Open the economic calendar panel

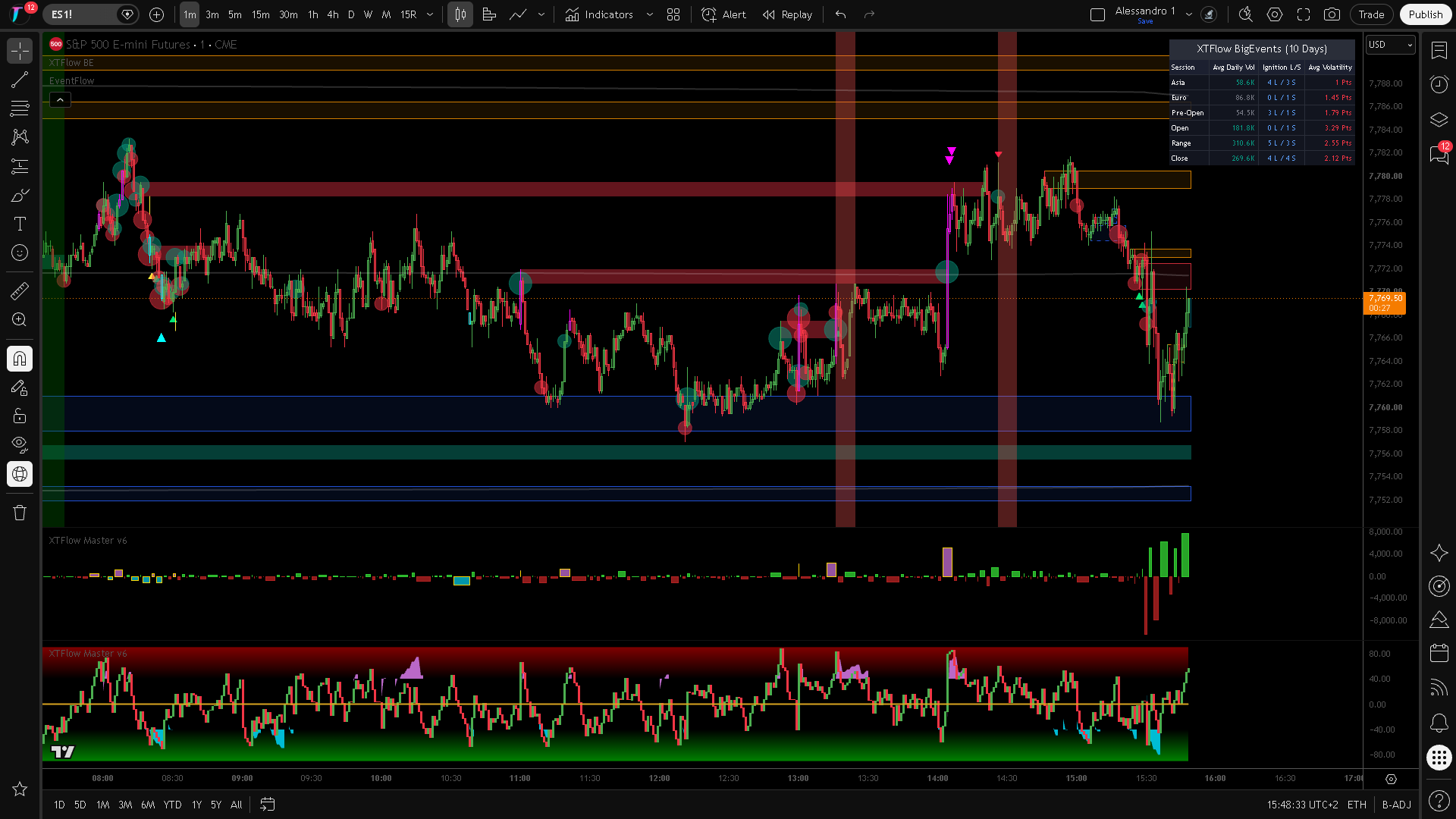click(1439, 653)
